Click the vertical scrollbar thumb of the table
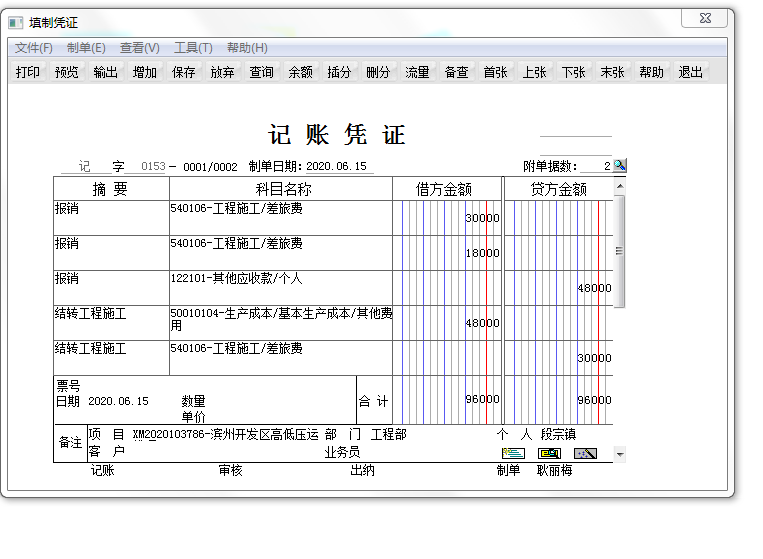 [619, 251]
